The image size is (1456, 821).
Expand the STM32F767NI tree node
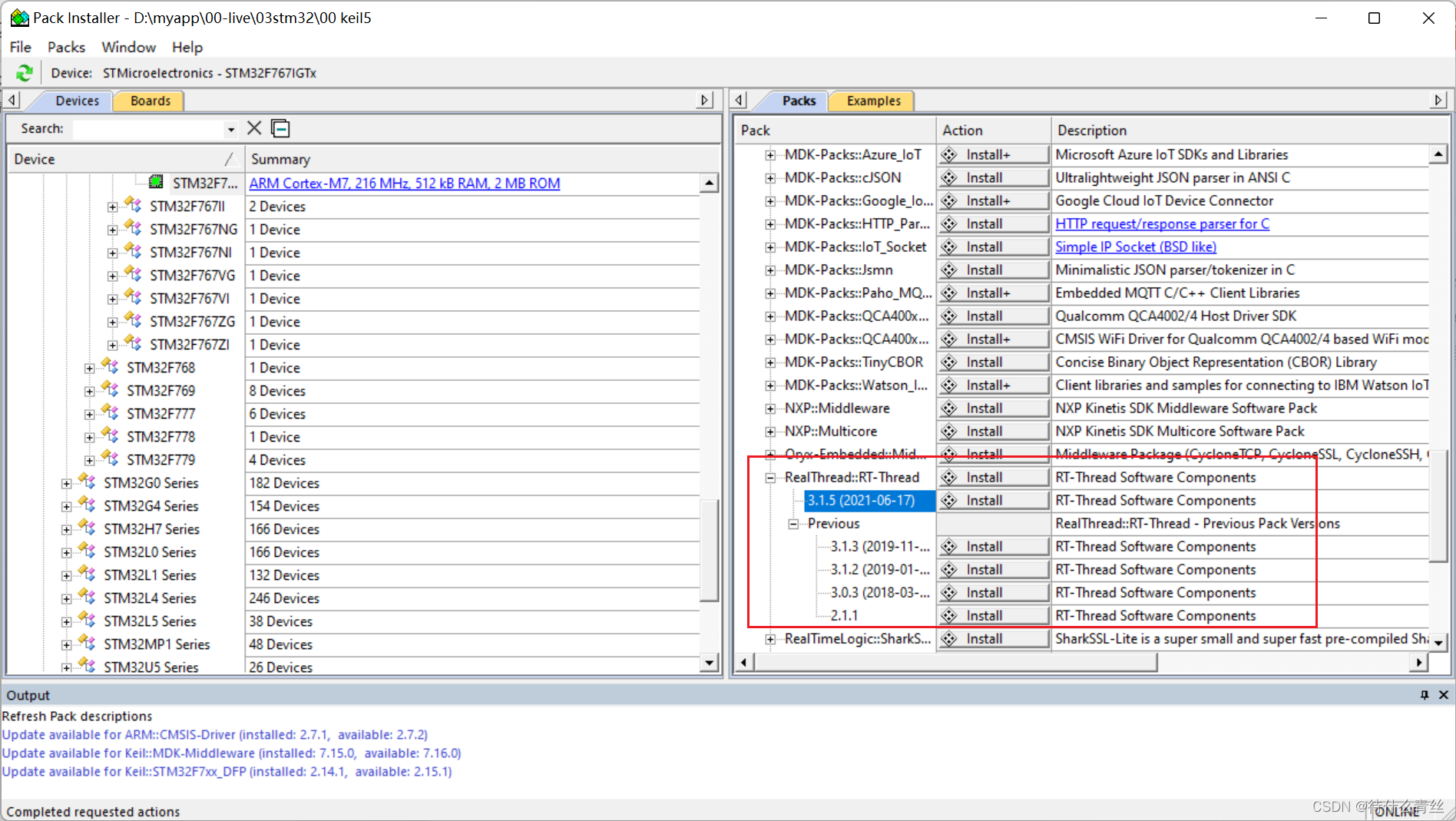point(112,253)
